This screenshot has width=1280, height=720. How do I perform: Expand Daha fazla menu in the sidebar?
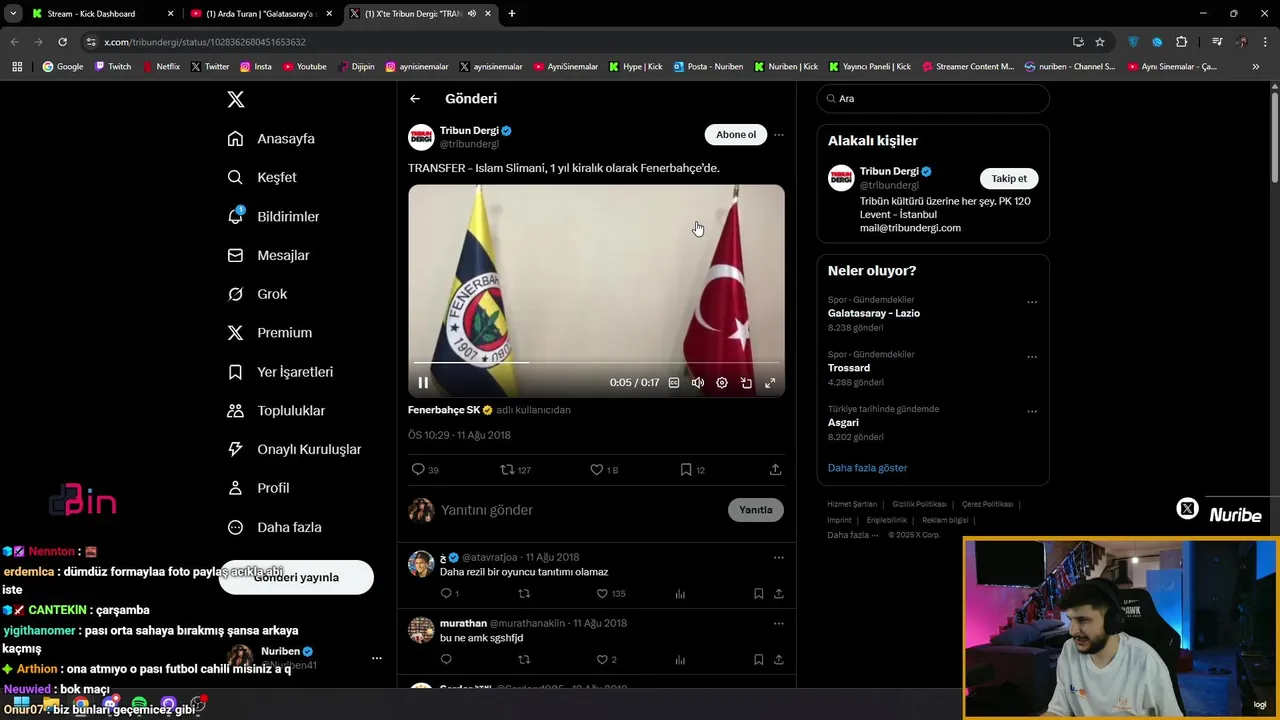point(274,527)
